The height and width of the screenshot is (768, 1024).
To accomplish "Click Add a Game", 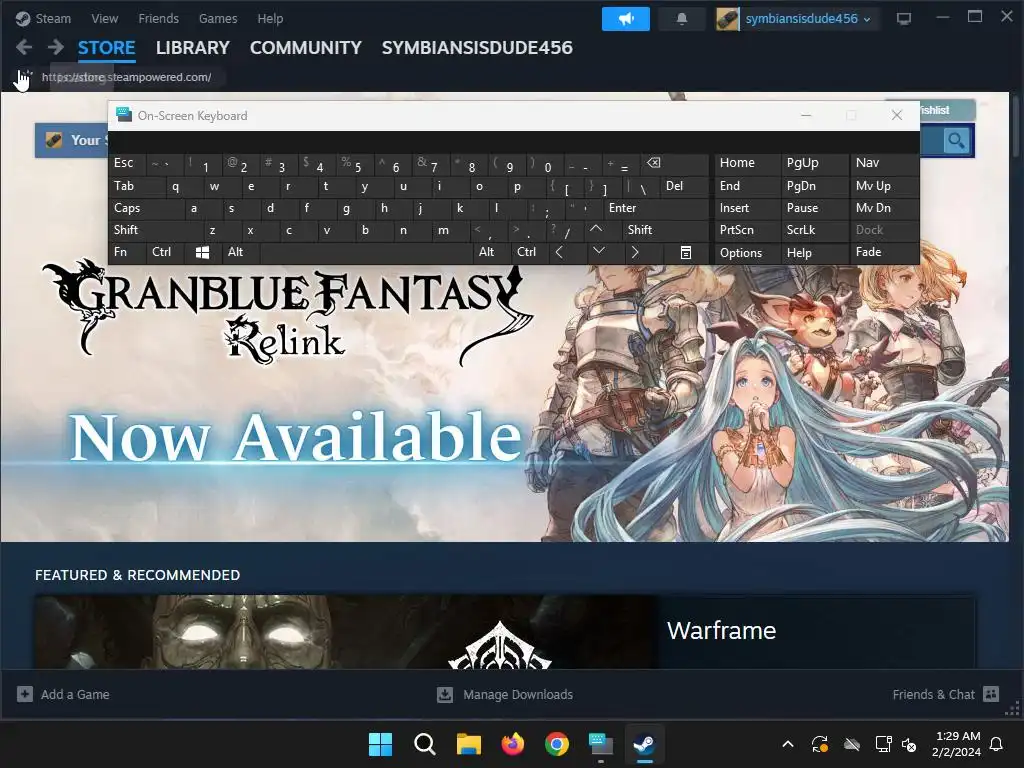I will [63, 694].
